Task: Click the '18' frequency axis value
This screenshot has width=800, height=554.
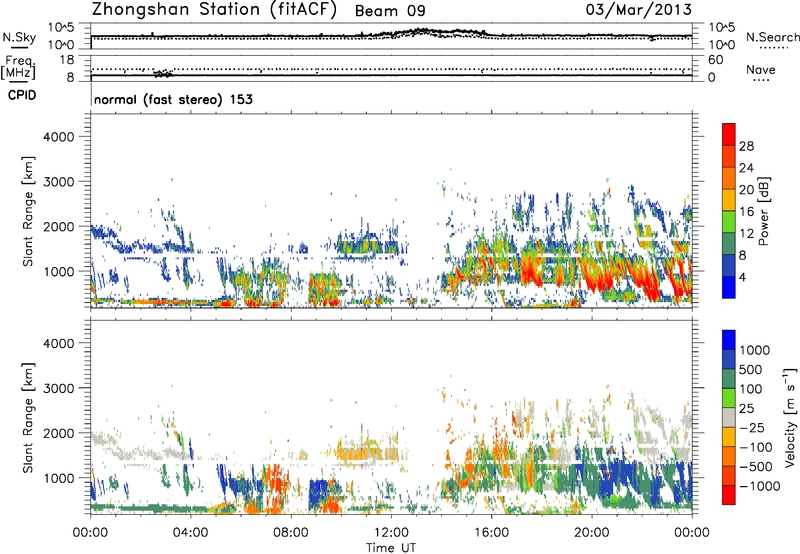Action: tap(67, 60)
